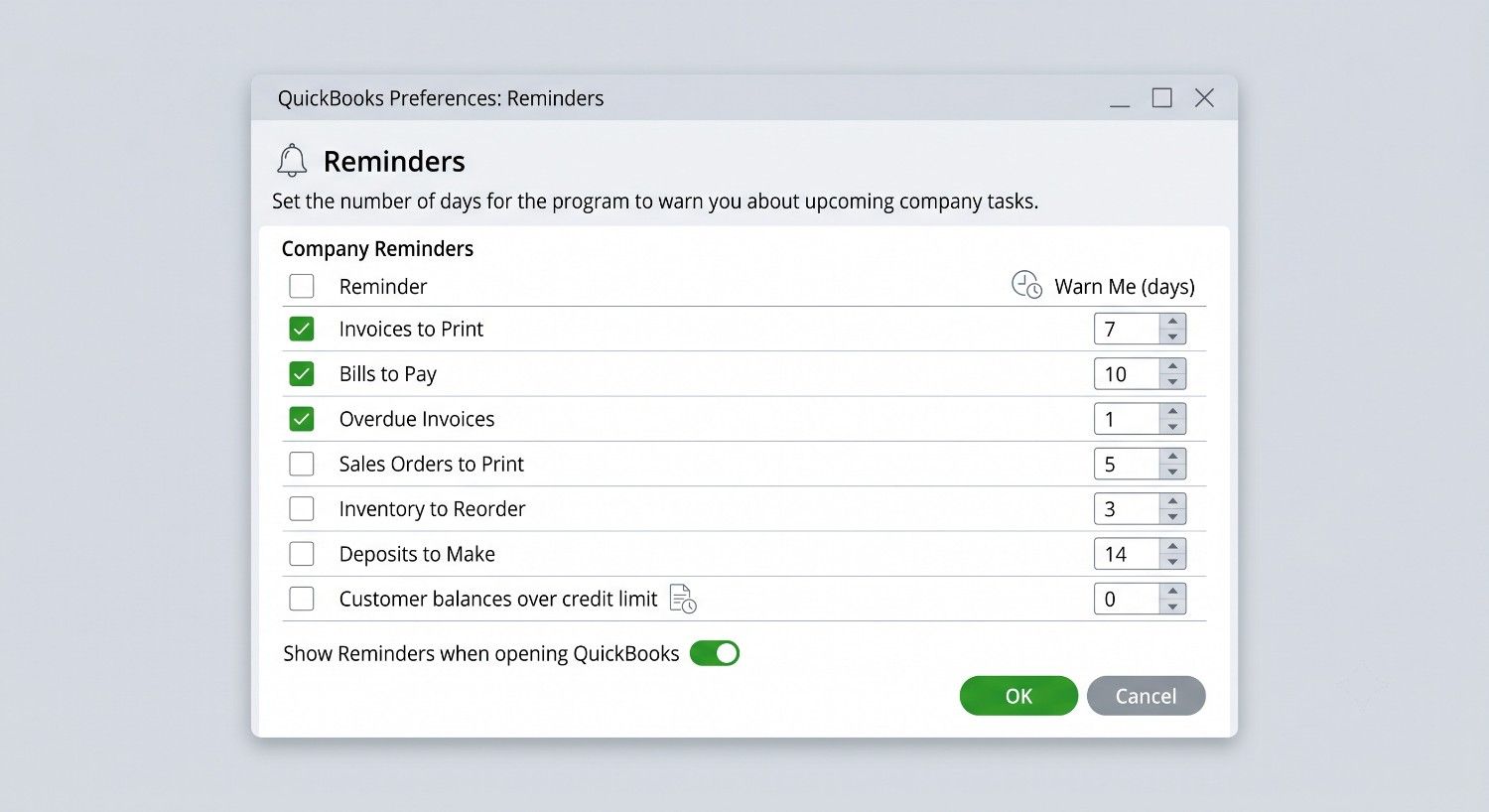Maximize the QuickBooks Preferences window
The image size is (1489, 812).
[1161, 97]
